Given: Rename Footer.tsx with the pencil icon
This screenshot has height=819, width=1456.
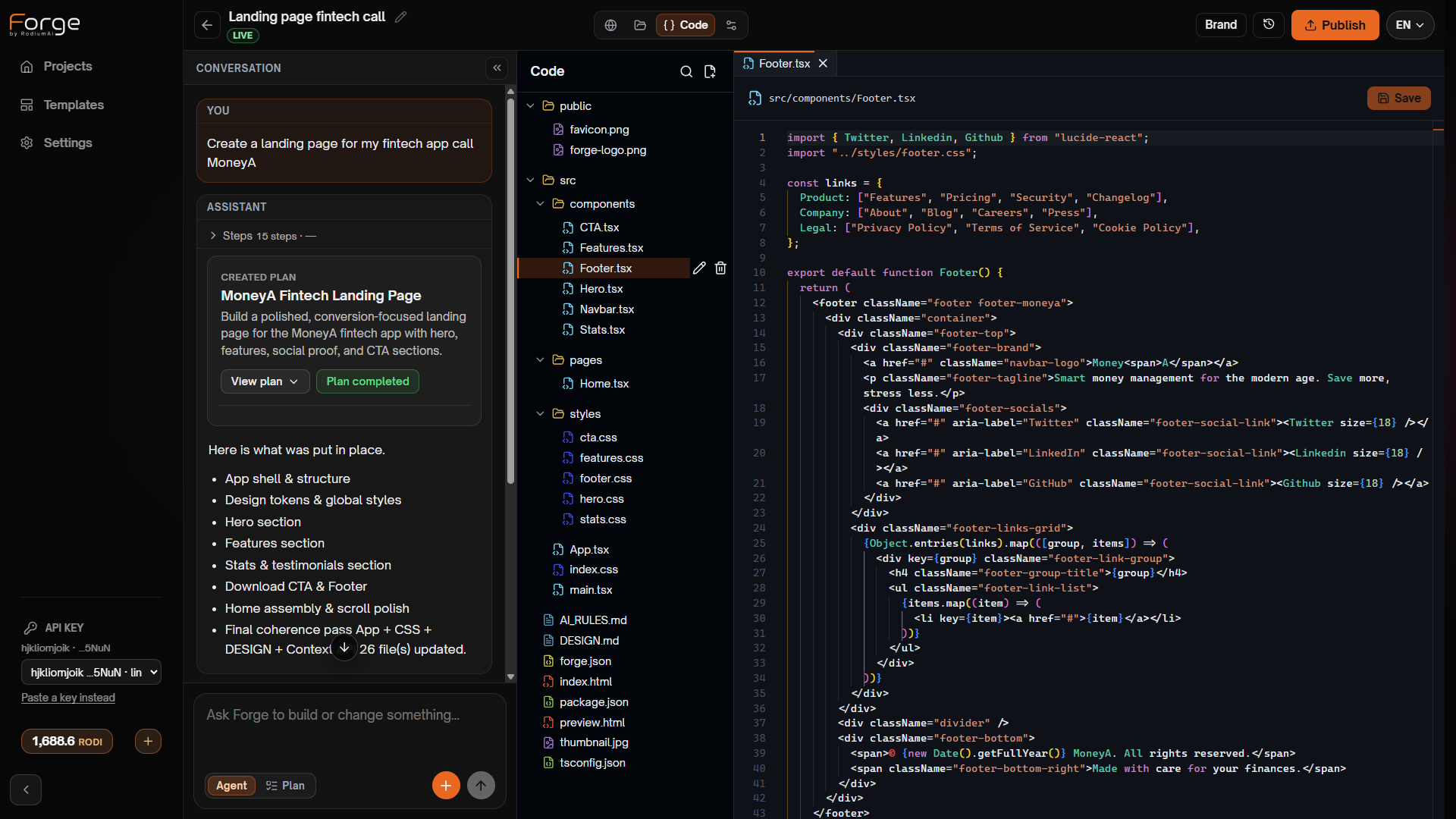Looking at the screenshot, I should [699, 268].
